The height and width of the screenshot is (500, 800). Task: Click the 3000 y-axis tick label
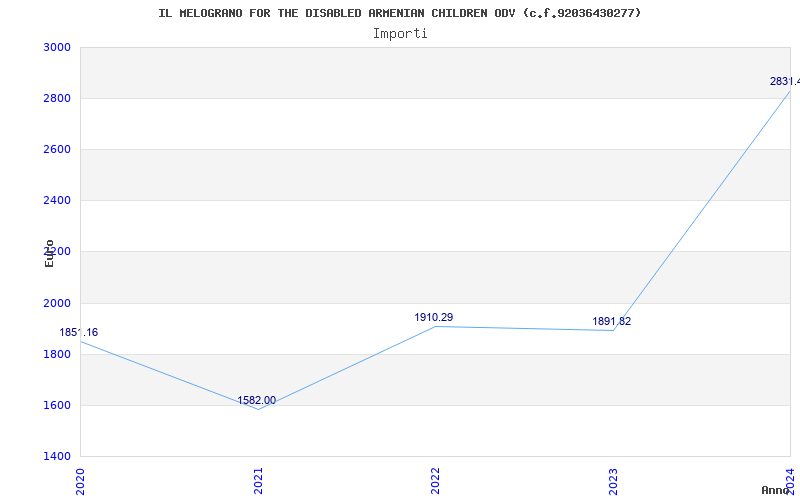pos(57,47)
